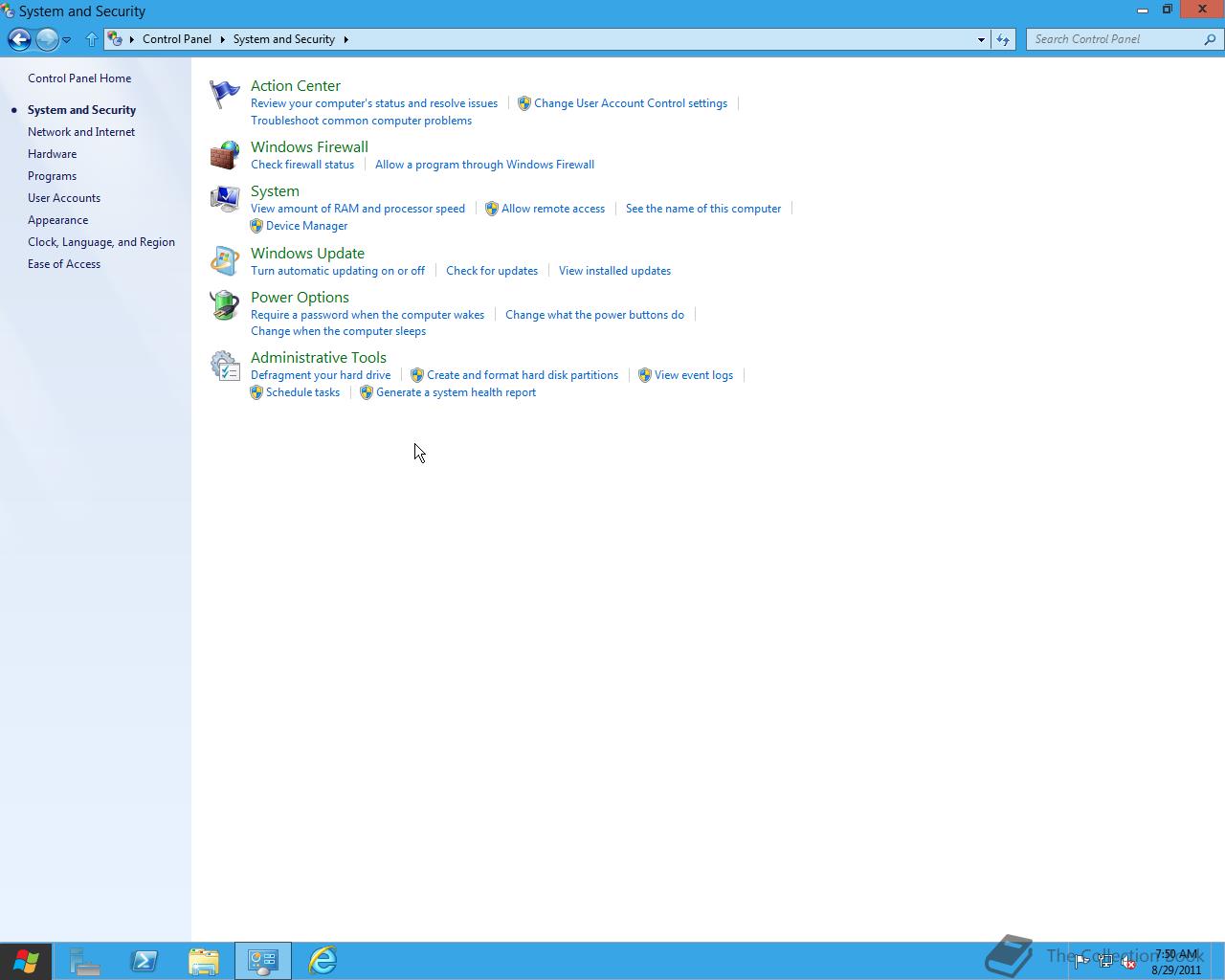The image size is (1225, 980).
Task: Select Network and Internet category
Action: (81, 132)
